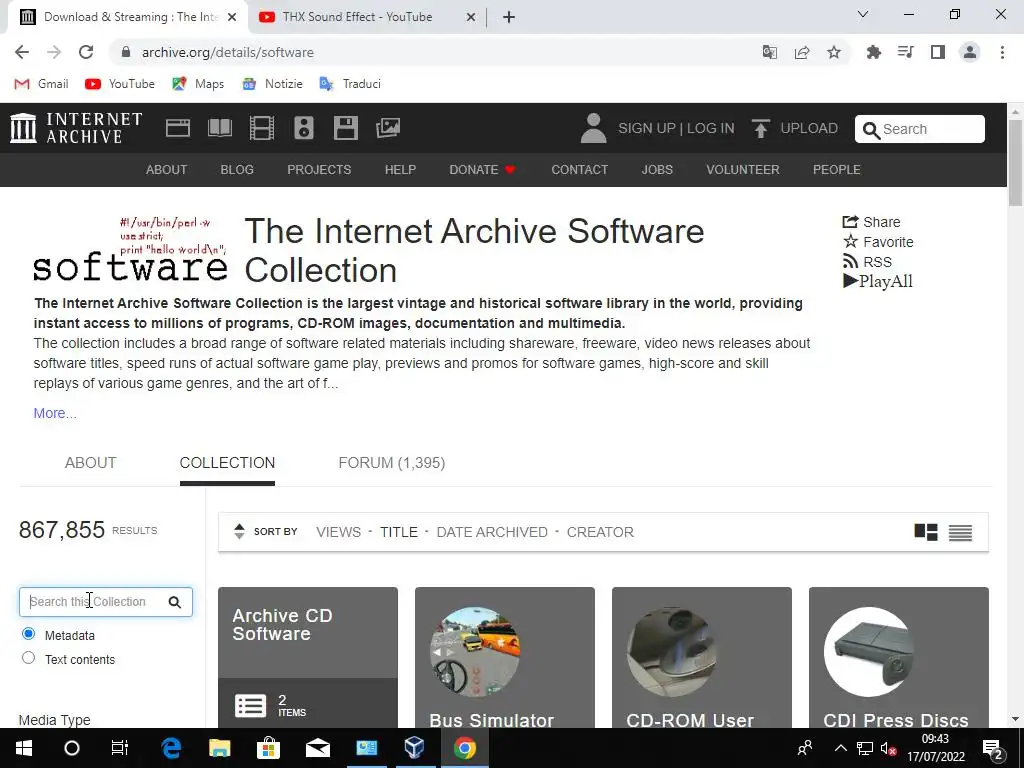This screenshot has height=768, width=1024.
Task: Open Mail app from taskbar
Action: tap(317, 748)
